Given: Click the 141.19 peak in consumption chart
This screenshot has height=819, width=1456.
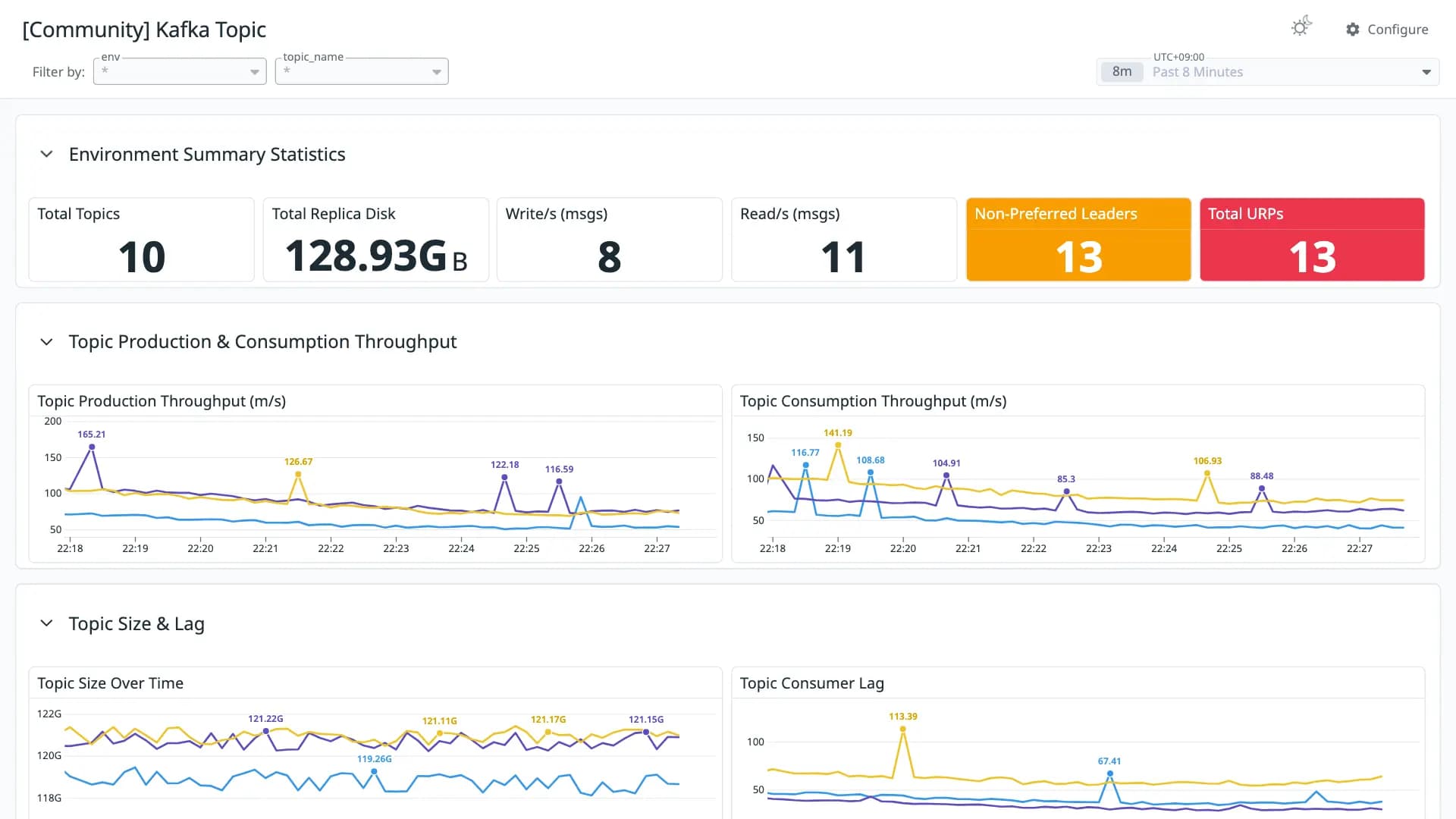Looking at the screenshot, I should click(838, 445).
